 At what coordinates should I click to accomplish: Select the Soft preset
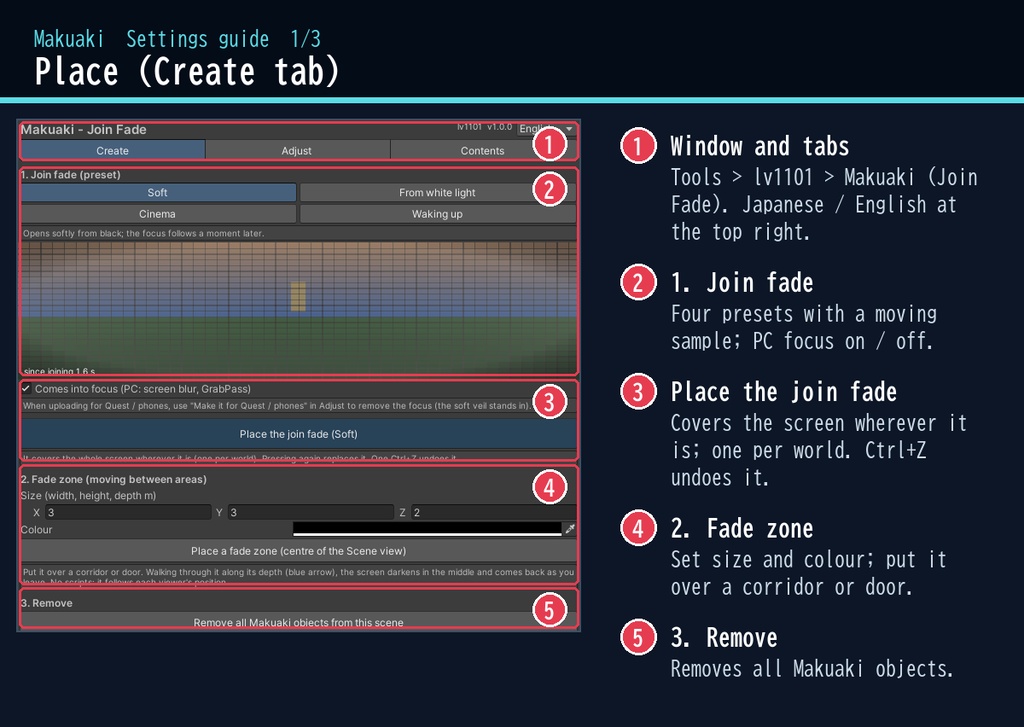[158, 193]
